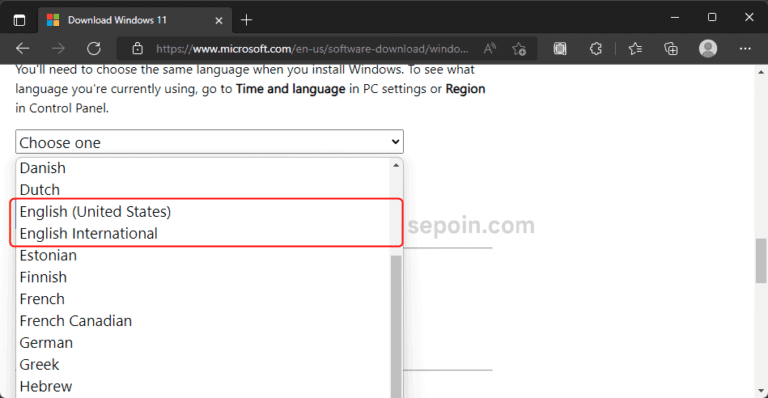Click the language list scrollbar thumb

pyautogui.click(x=396, y=326)
